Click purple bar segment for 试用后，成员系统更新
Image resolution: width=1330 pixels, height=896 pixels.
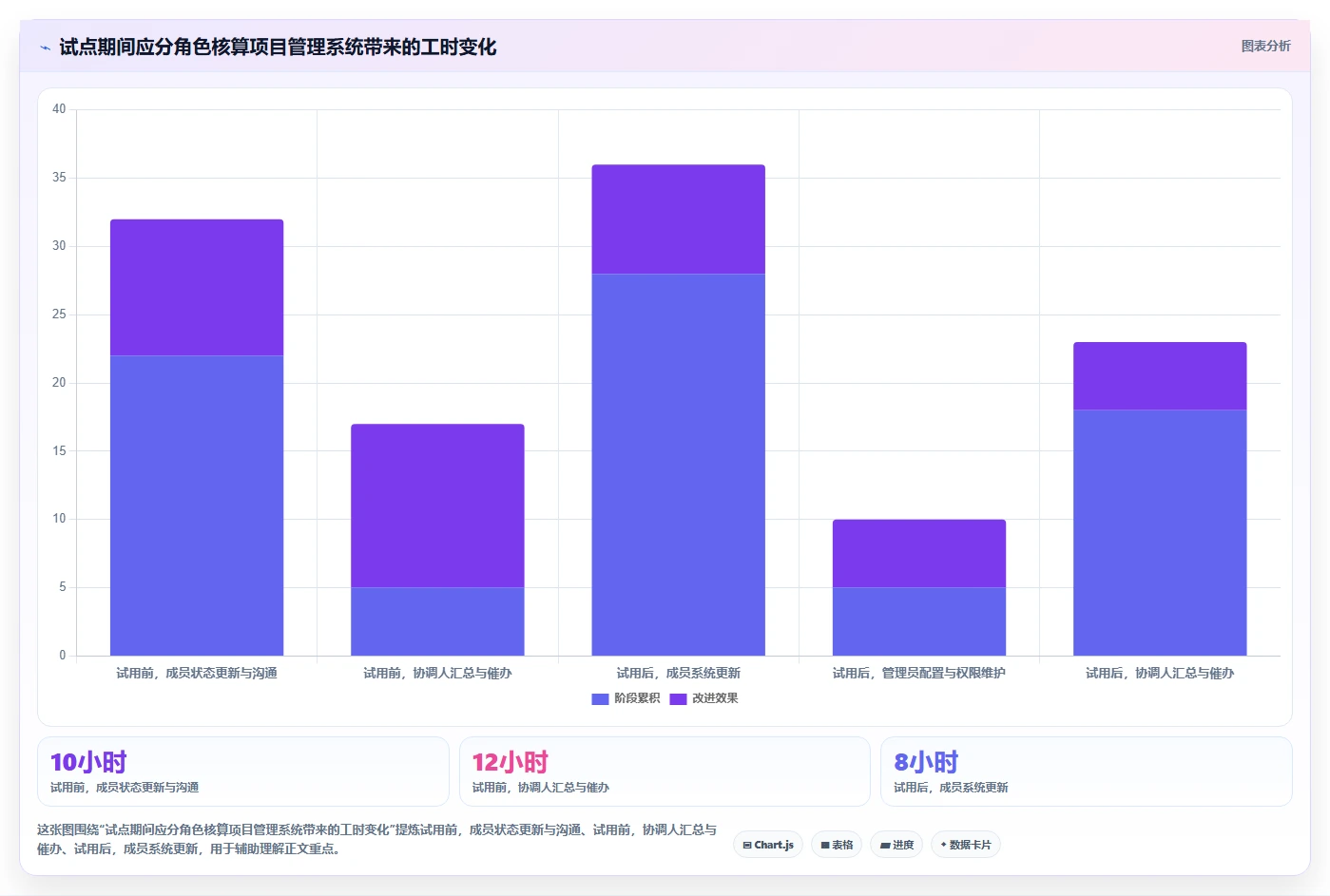coord(679,219)
